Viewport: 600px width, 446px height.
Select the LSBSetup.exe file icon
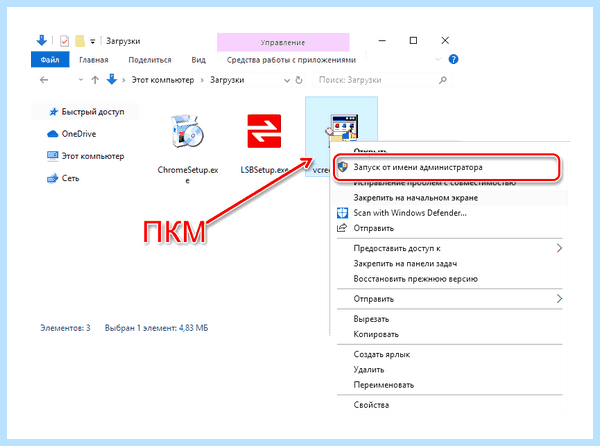click(264, 131)
